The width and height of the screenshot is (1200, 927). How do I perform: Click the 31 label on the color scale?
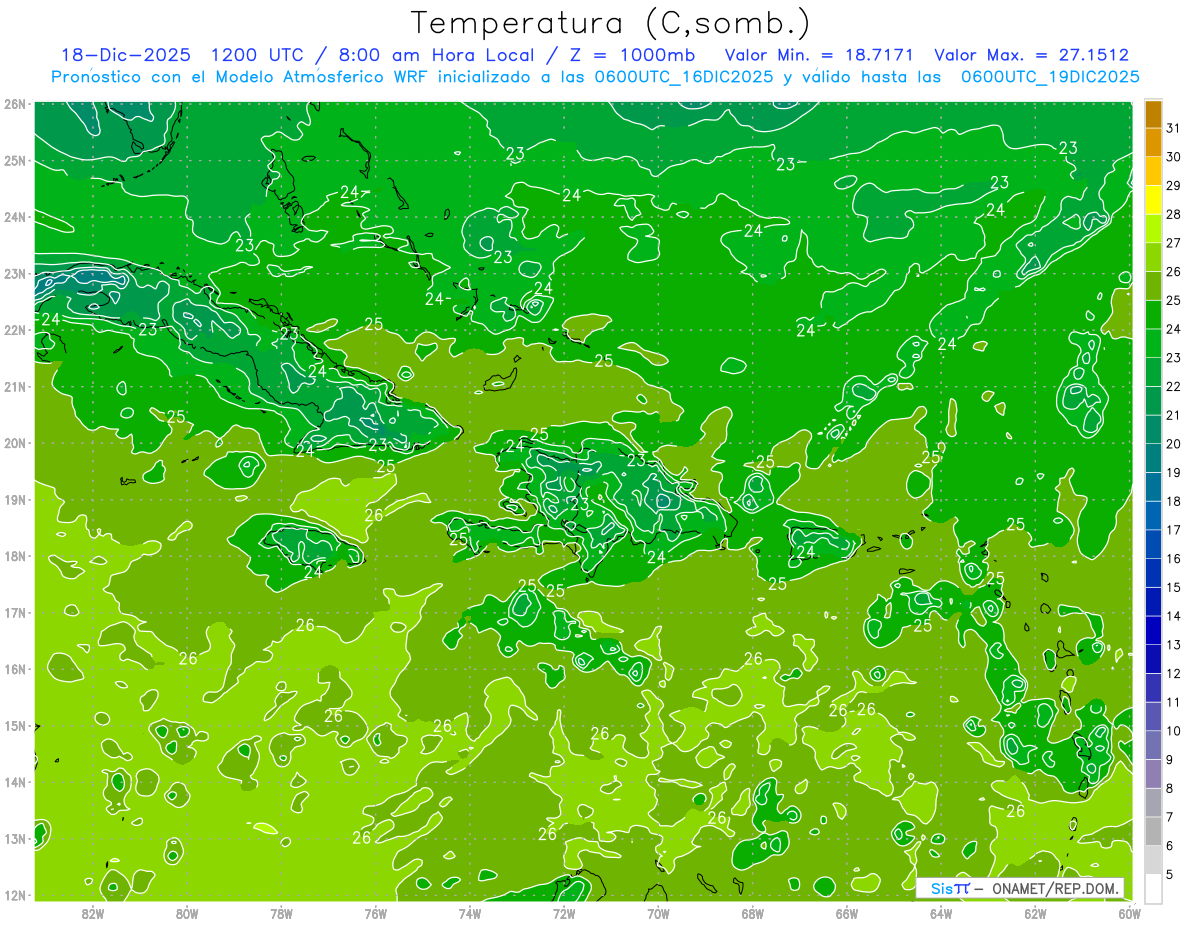coord(1173,129)
